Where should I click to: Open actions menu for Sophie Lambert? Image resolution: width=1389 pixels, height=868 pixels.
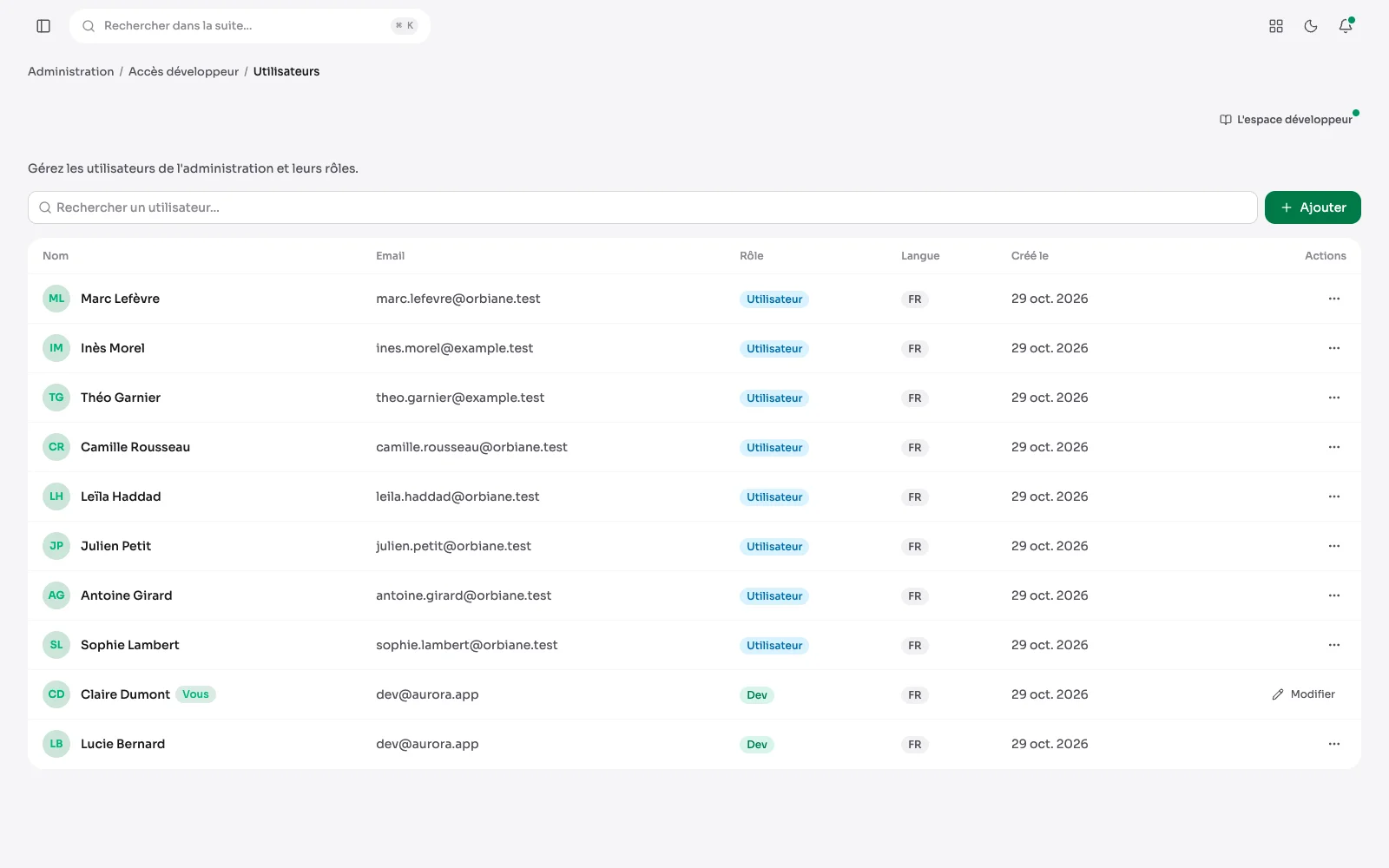pyautogui.click(x=1334, y=645)
